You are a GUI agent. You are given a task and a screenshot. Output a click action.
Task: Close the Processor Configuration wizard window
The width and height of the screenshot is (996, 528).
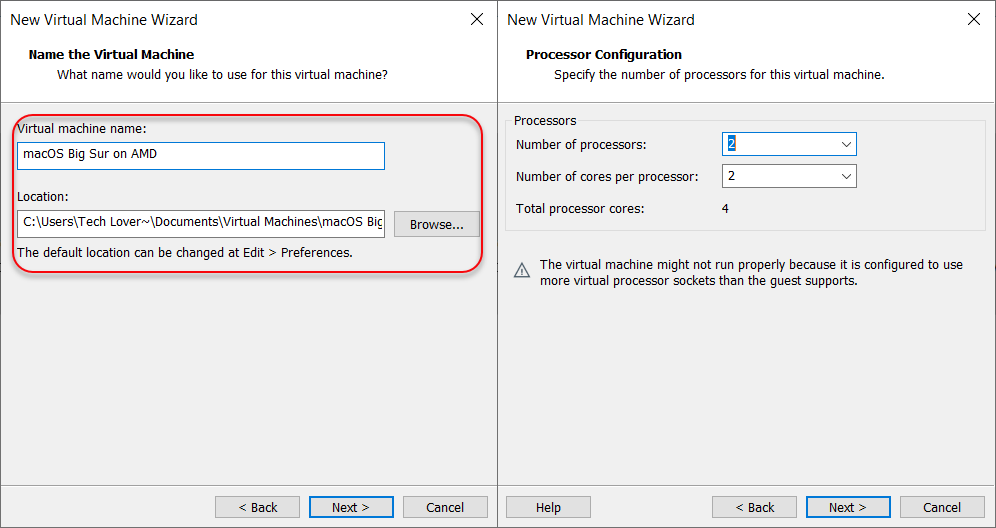[974, 20]
